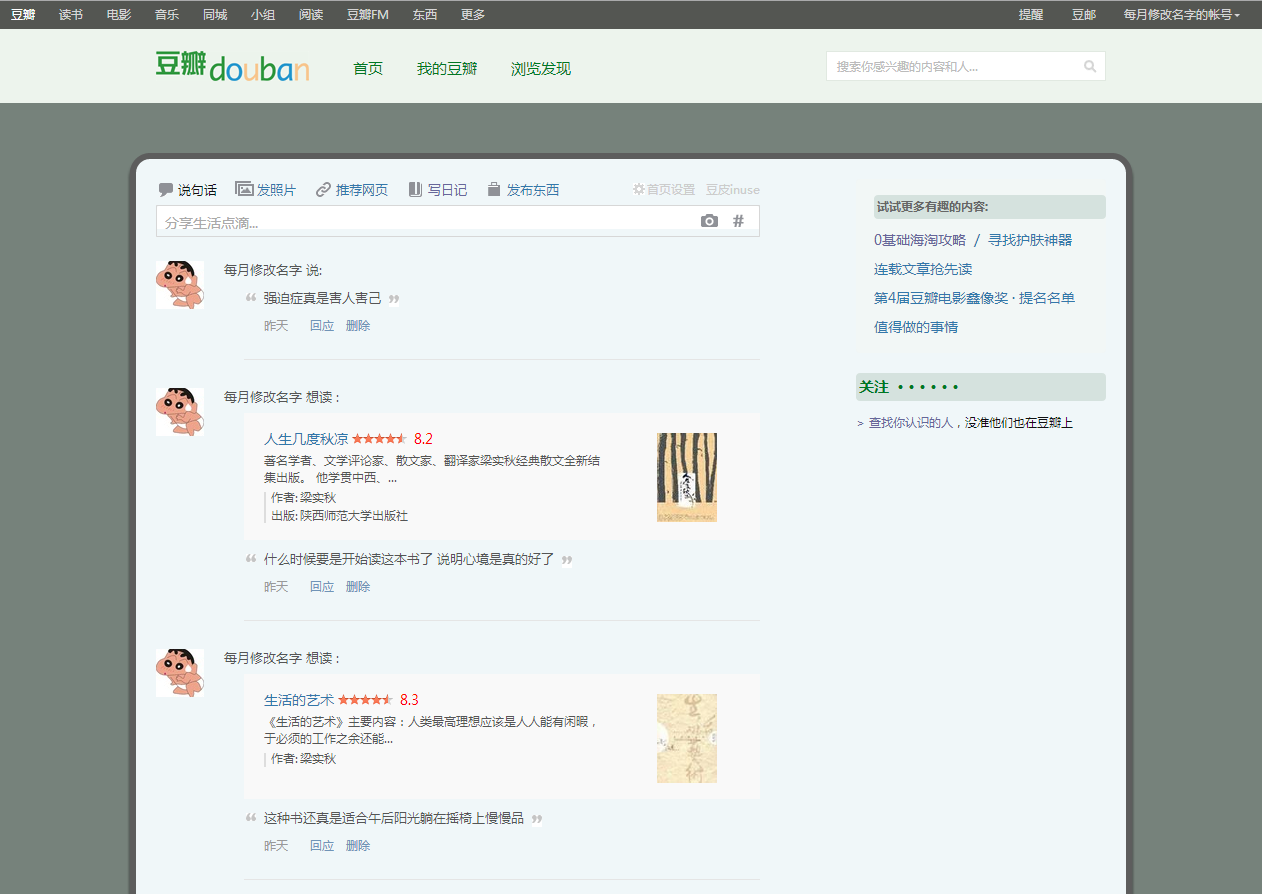The width and height of the screenshot is (1262, 894).
Task: Select the 发照片 photo upload icon
Action: (x=243, y=189)
